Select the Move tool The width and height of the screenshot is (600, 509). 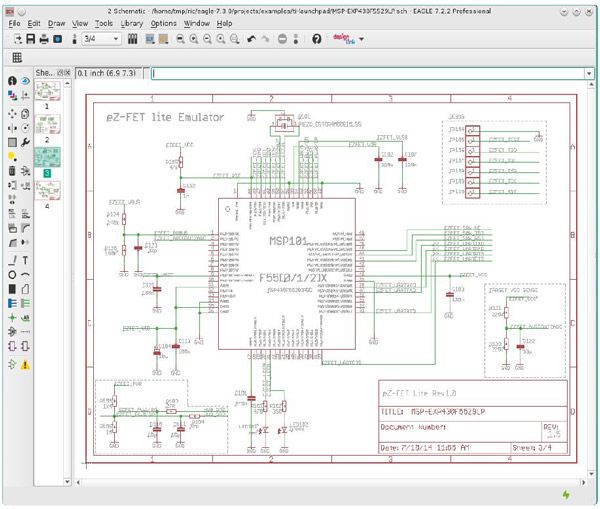point(12,114)
